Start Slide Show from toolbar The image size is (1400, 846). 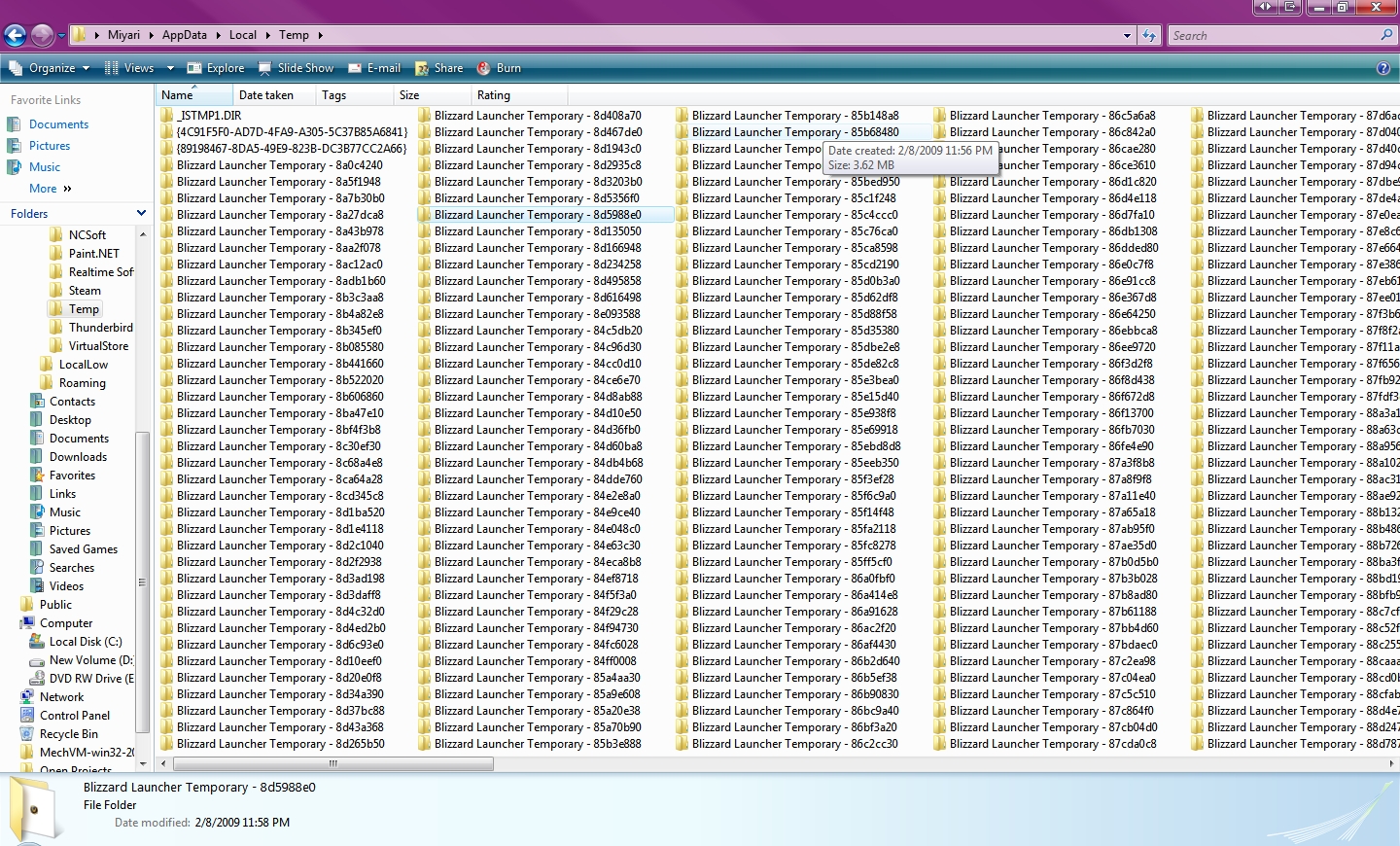coord(296,68)
